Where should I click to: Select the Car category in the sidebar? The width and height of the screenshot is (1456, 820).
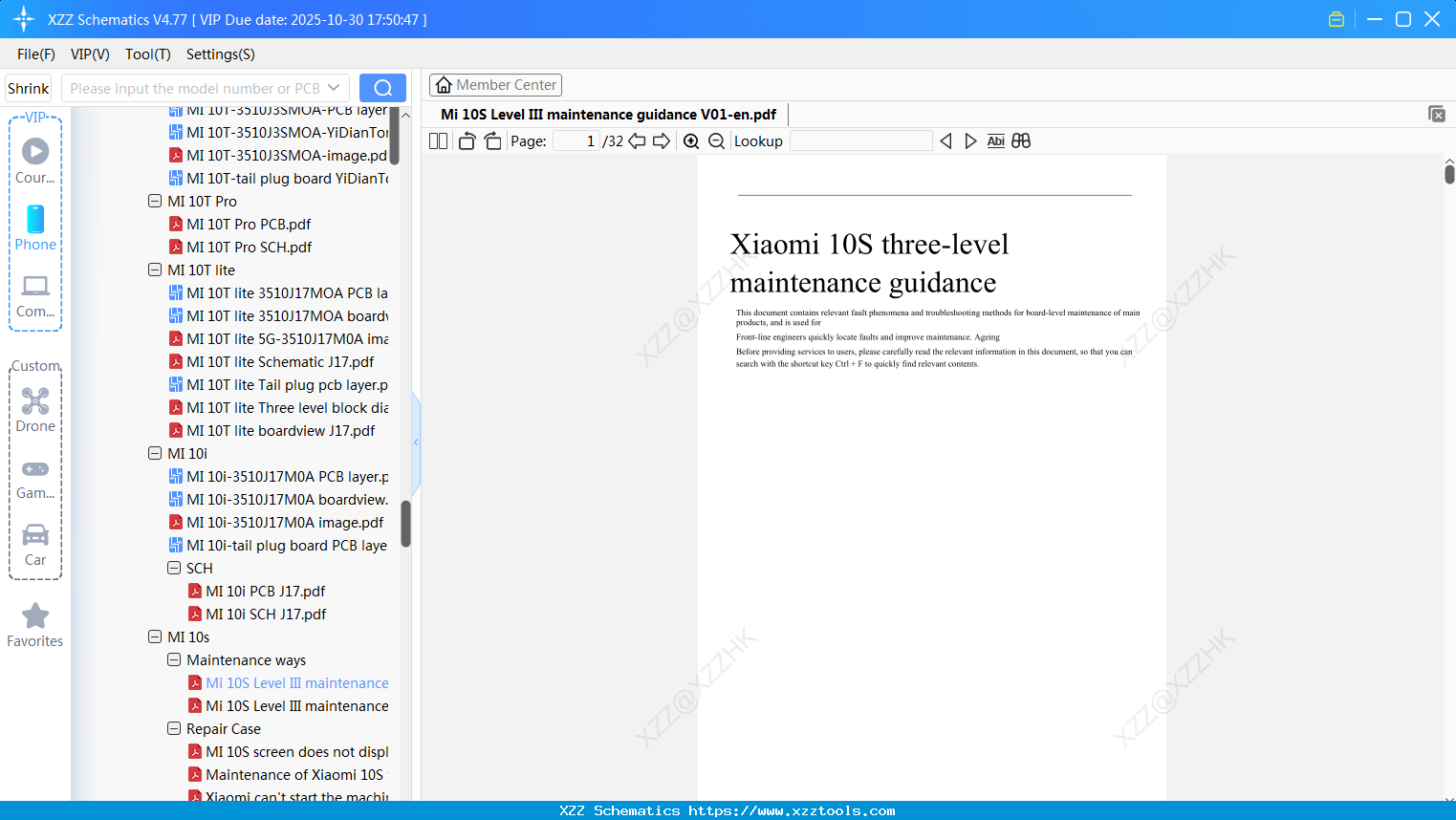35,543
